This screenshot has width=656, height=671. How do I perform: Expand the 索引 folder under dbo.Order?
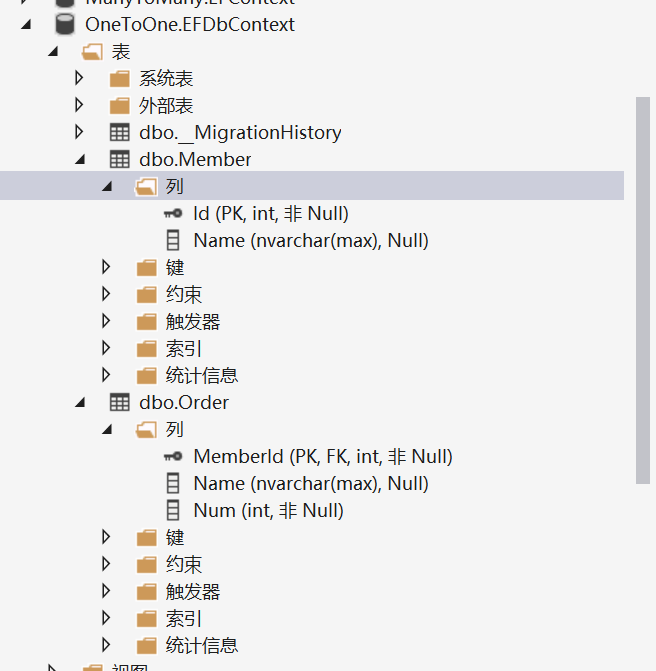point(107,618)
